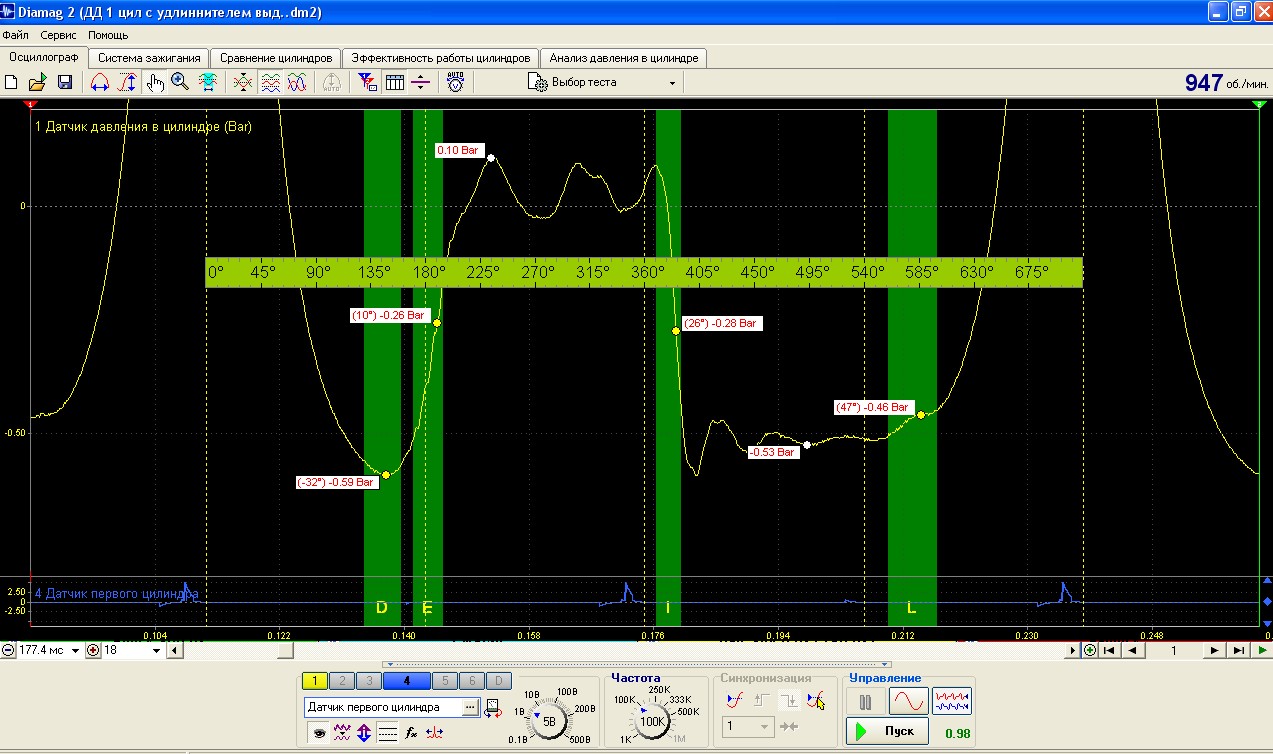Activate the hand pan tool

155,83
